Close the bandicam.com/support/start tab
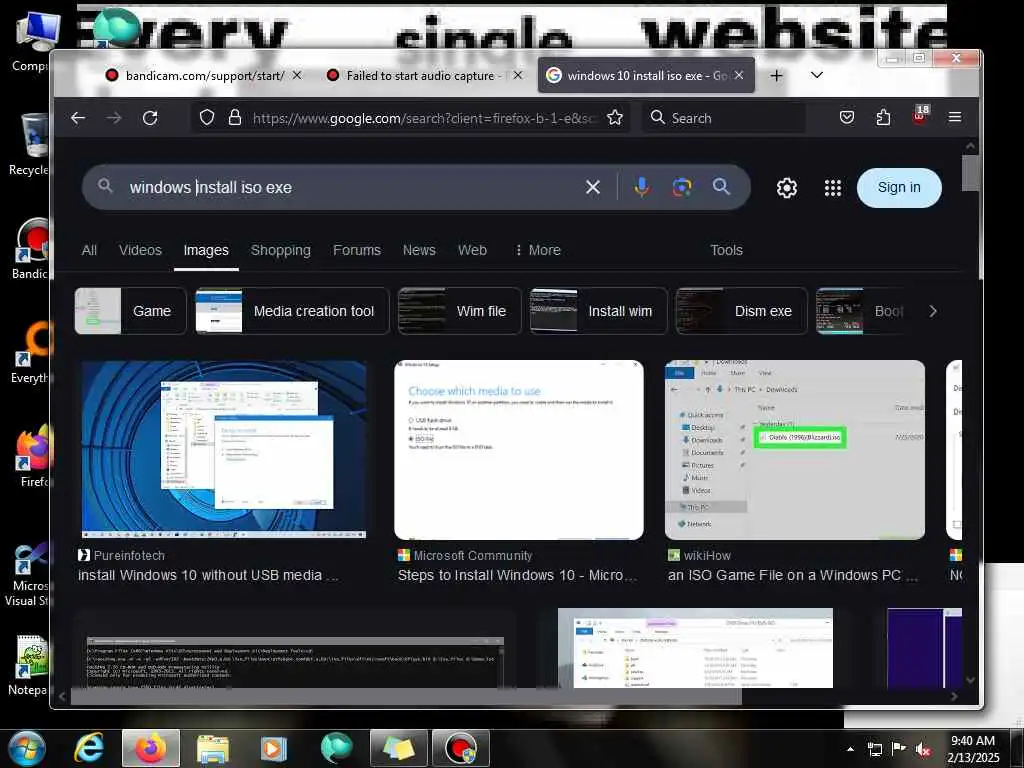Viewport: 1024px width, 768px height. coord(297,75)
